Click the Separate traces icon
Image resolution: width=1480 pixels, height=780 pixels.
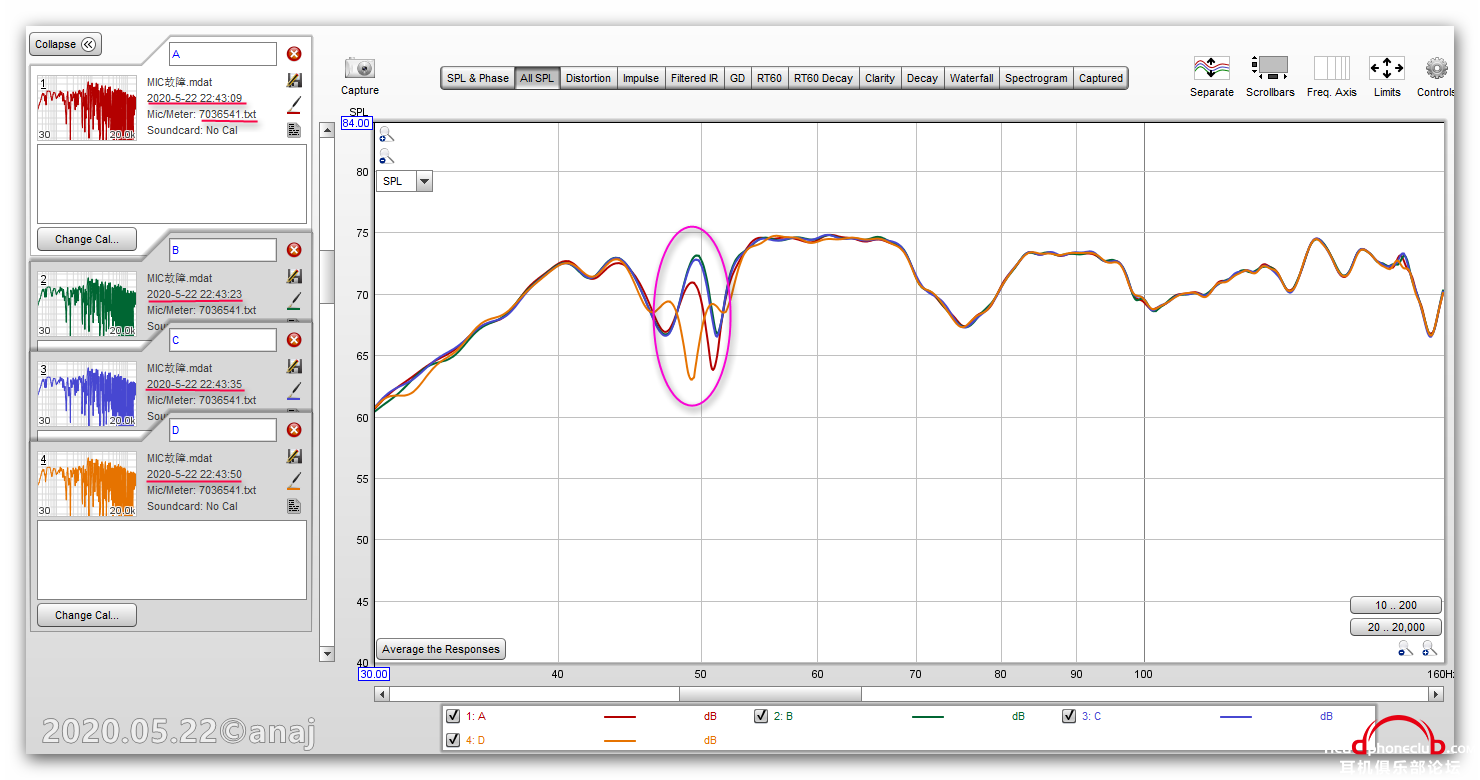1211,68
